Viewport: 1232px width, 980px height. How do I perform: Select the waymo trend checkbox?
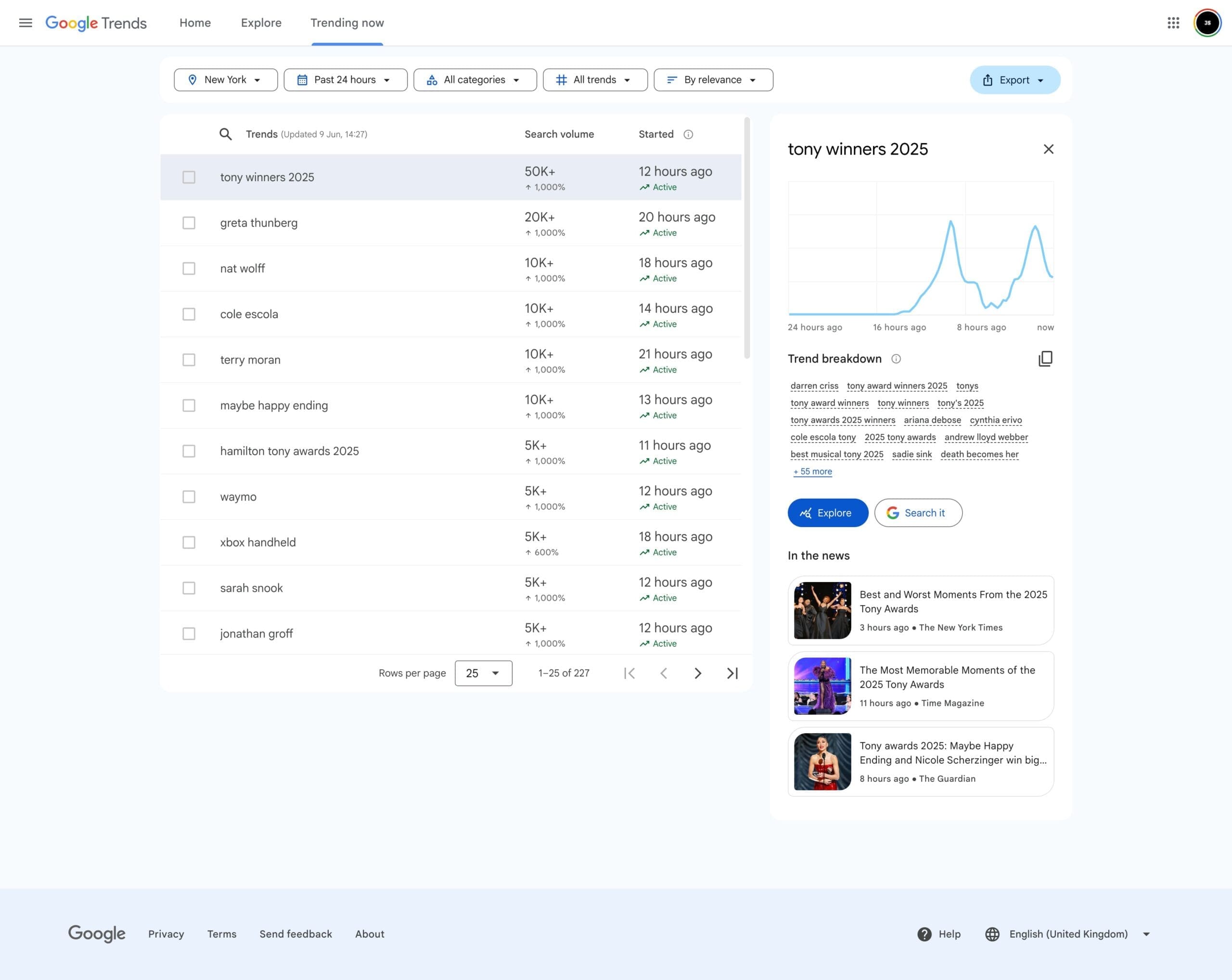189,497
